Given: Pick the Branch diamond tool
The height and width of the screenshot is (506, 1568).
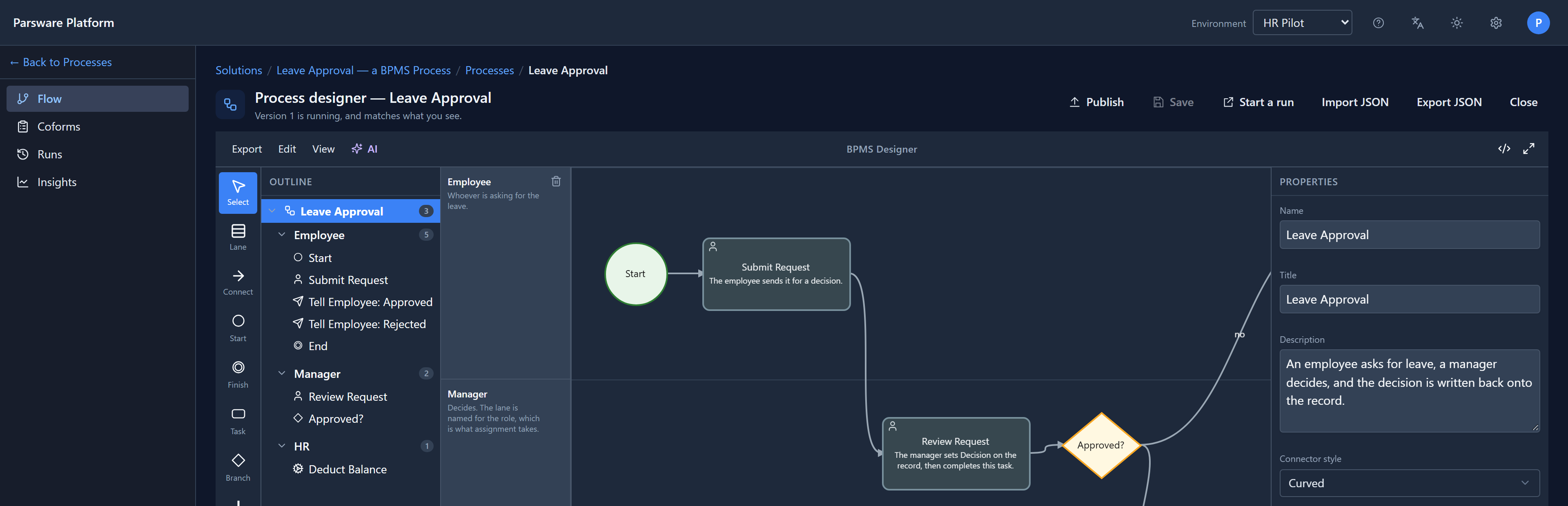Looking at the screenshot, I should pyautogui.click(x=238, y=468).
